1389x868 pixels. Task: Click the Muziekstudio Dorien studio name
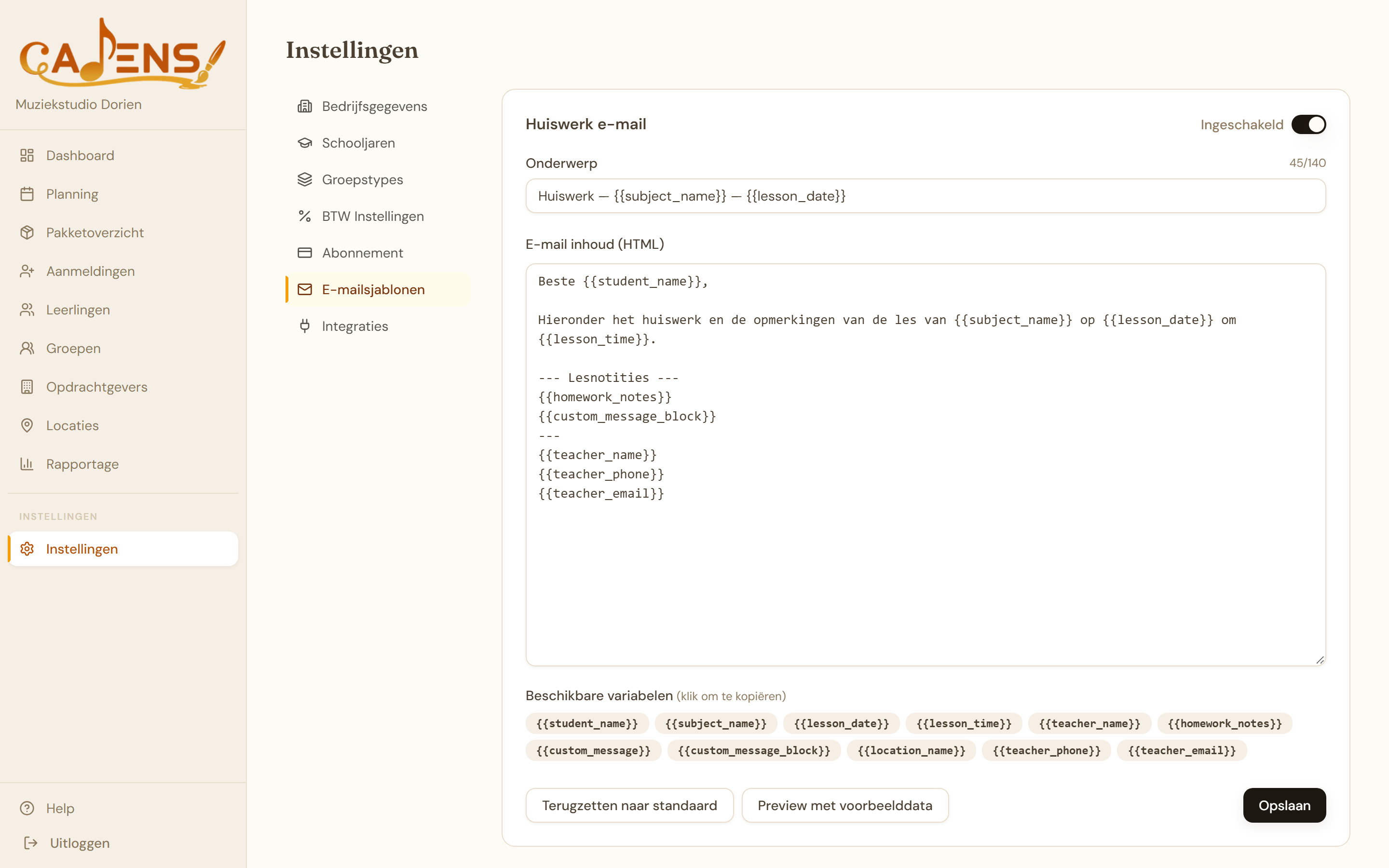click(x=79, y=105)
